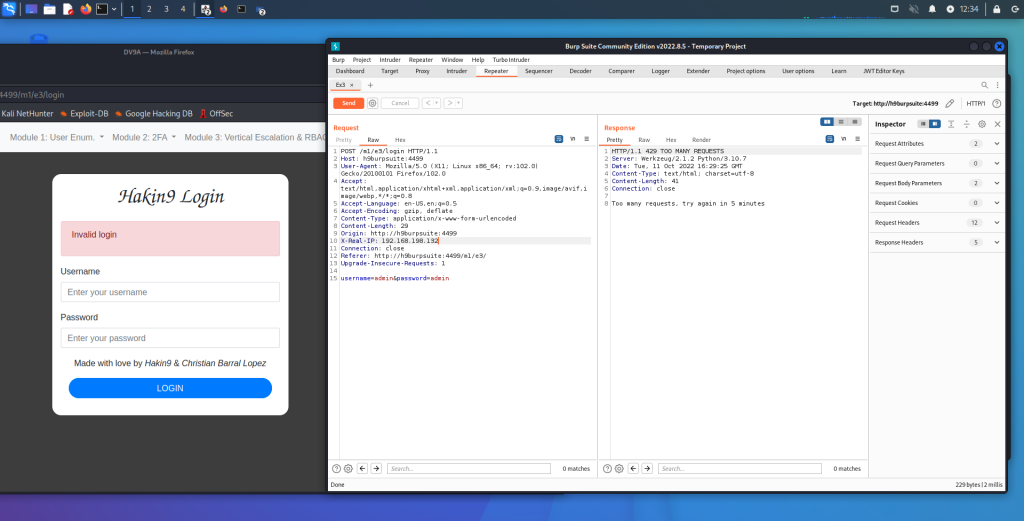1024x521 pixels.
Task: Select top-bottom layout view
Action: tap(841, 122)
